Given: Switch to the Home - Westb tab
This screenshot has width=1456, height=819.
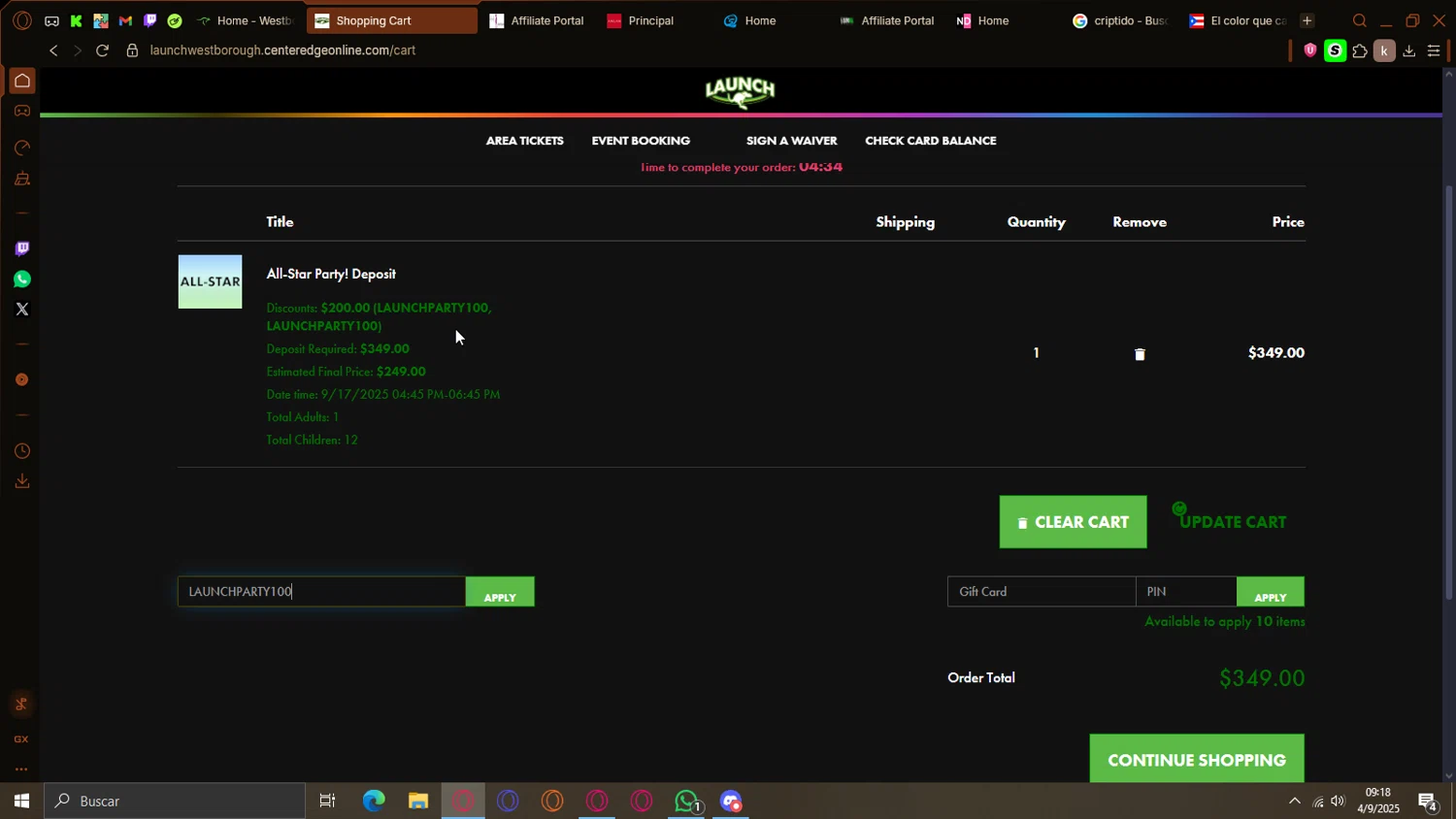Looking at the screenshot, I should pos(246,20).
